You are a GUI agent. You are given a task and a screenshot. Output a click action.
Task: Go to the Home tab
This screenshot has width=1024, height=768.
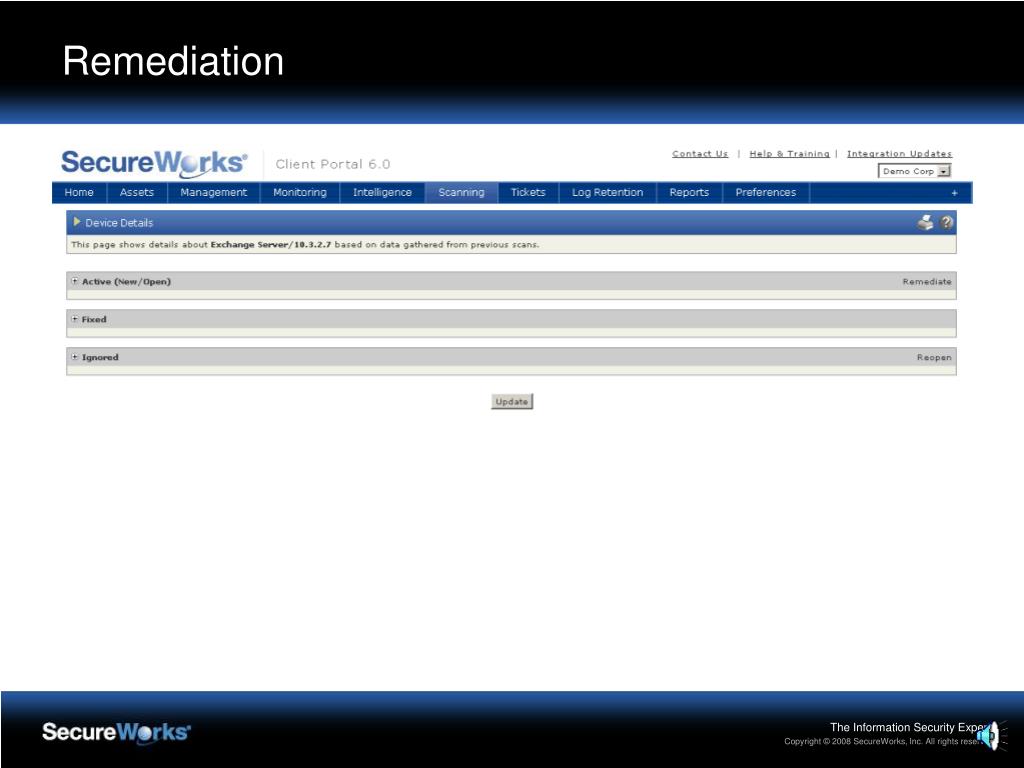click(79, 193)
